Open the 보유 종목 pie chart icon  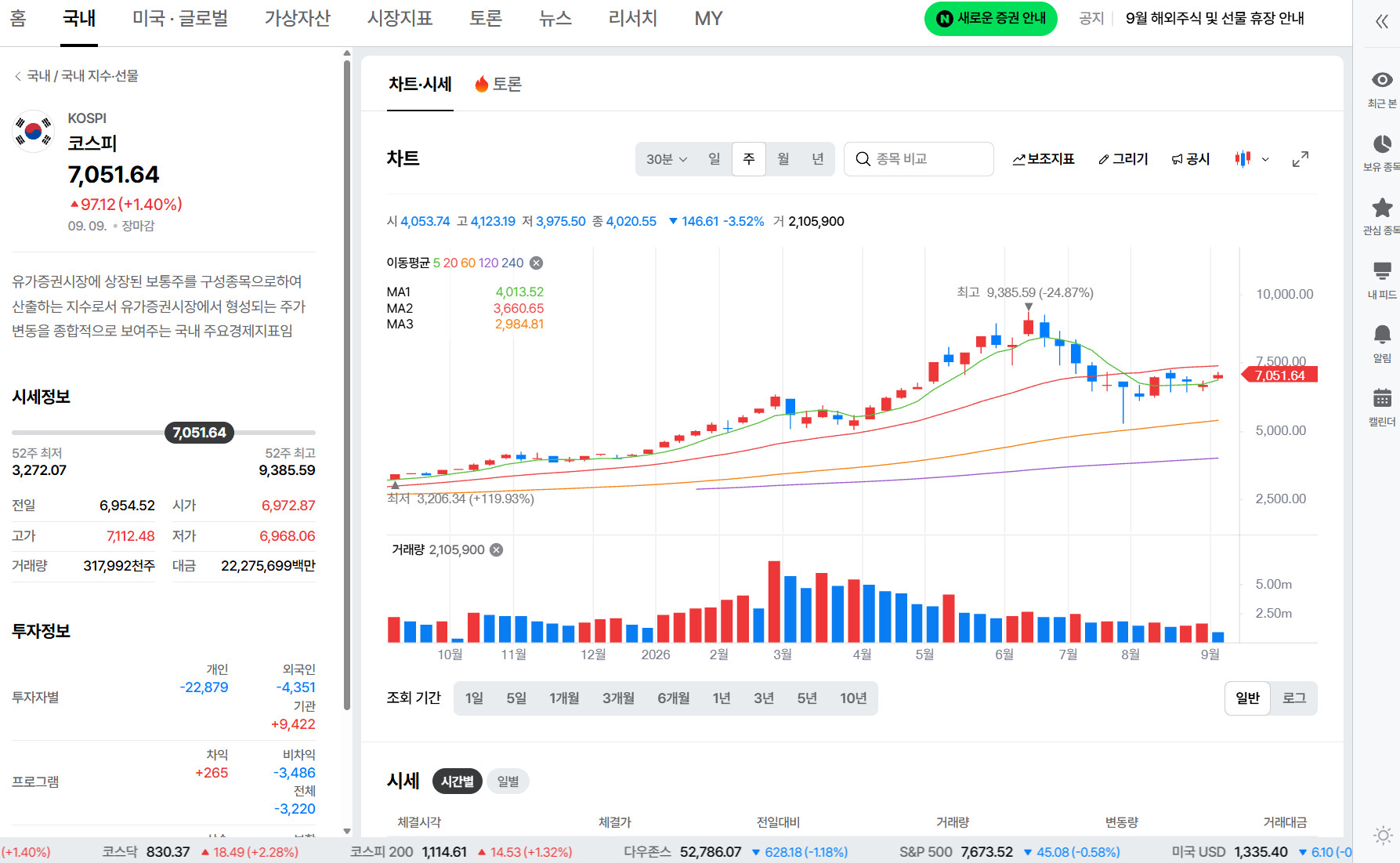1382,144
